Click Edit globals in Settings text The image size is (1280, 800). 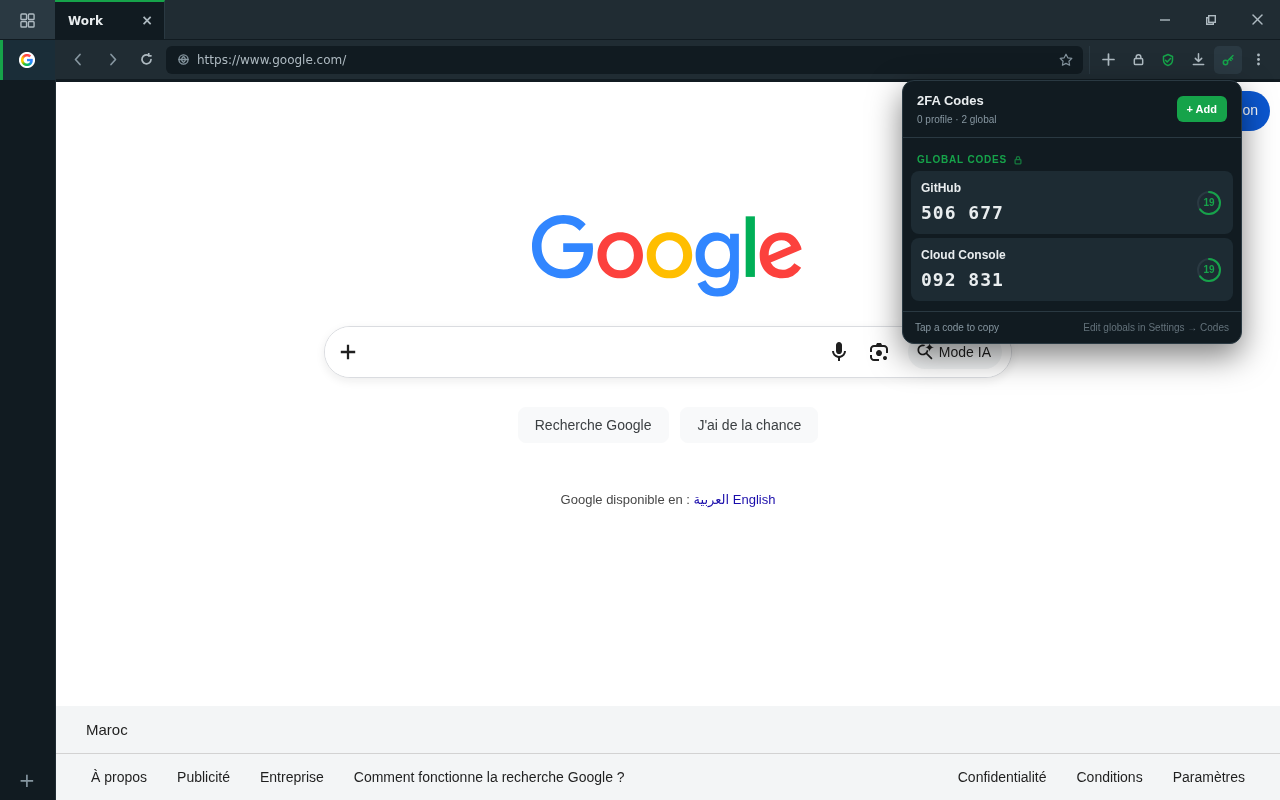tap(1156, 328)
